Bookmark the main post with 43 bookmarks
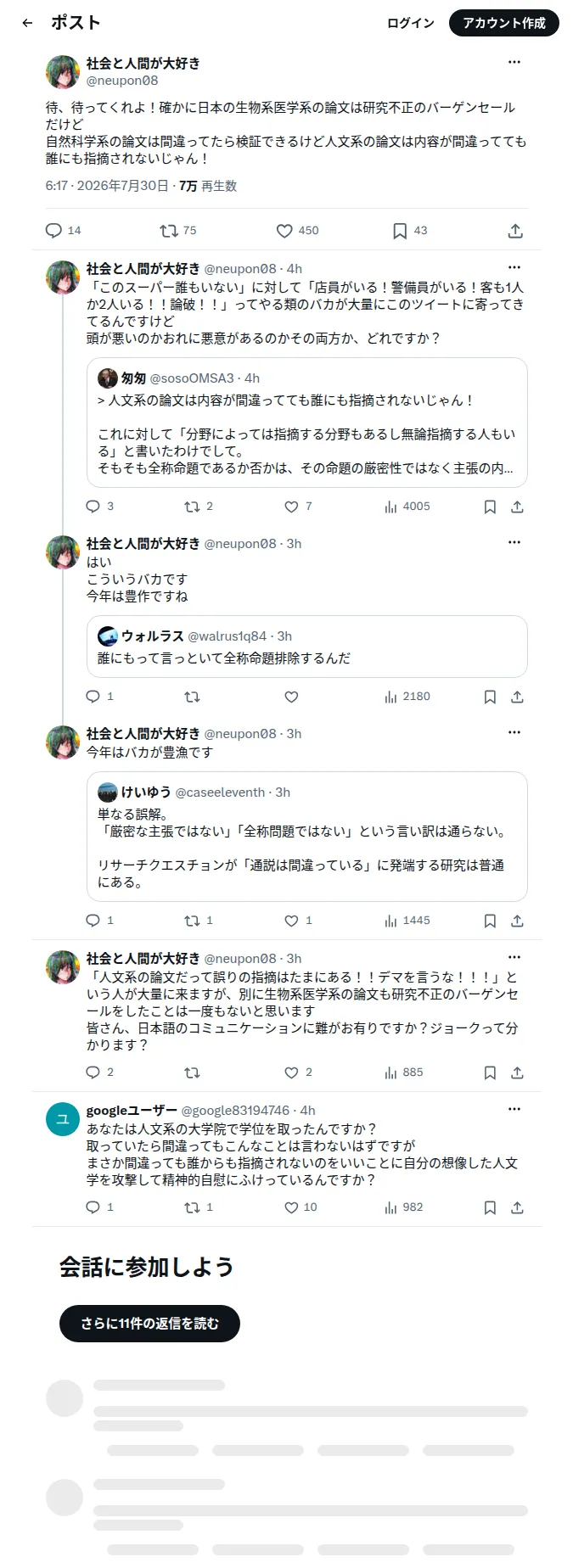This screenshot has height=1568, width=573. point(409,231)
